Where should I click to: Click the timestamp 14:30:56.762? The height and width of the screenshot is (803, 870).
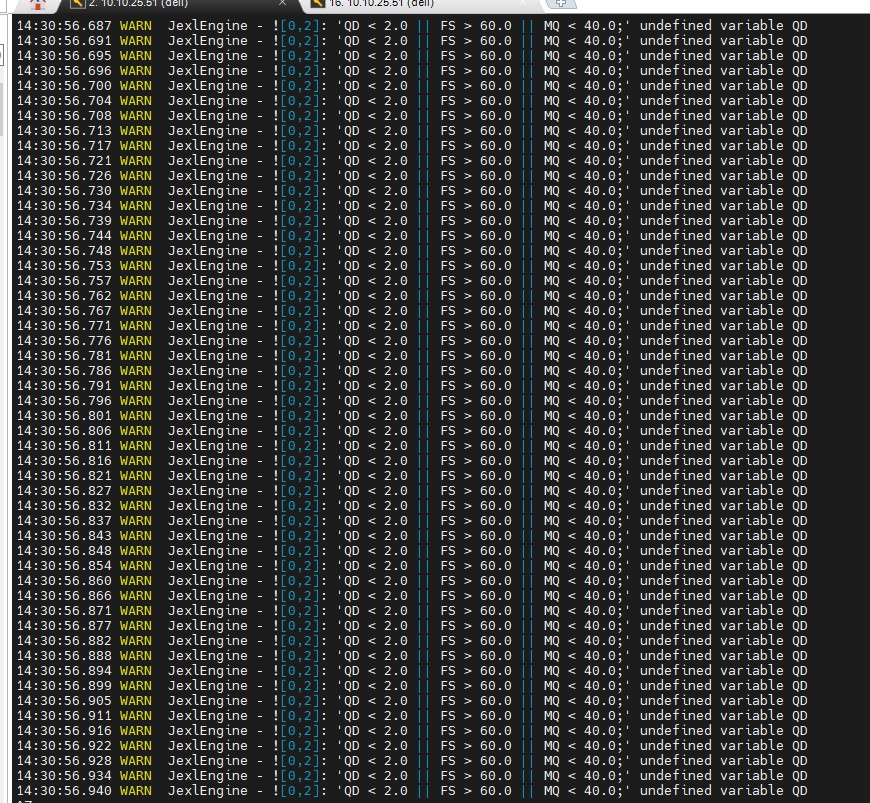[64, 295]
